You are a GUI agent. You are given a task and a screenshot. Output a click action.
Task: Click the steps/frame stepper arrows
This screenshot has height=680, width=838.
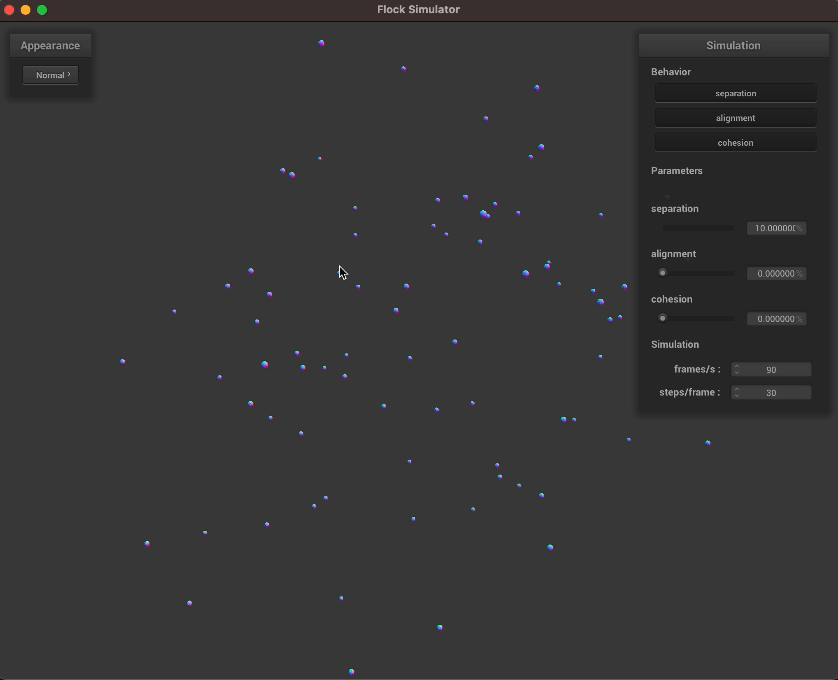[737, 393]
